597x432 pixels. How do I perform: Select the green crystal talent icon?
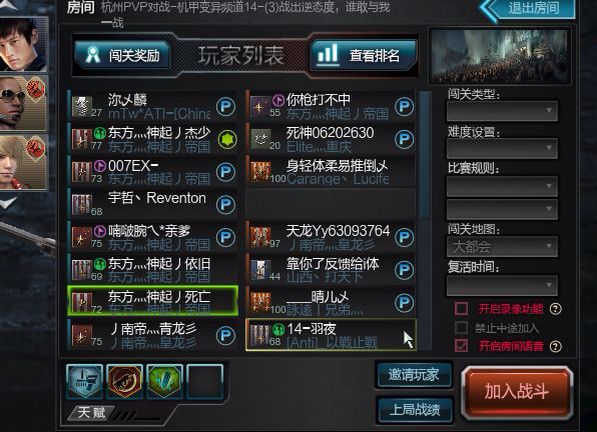(164, 381)
